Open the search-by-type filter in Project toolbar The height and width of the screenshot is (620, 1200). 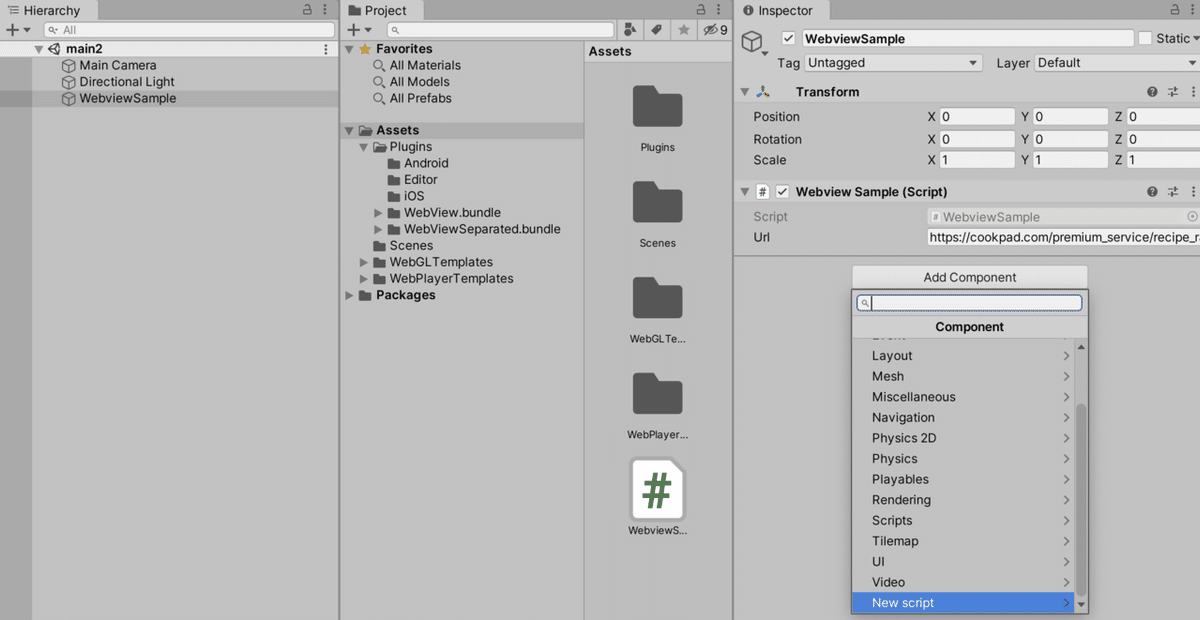pos(630,29)
